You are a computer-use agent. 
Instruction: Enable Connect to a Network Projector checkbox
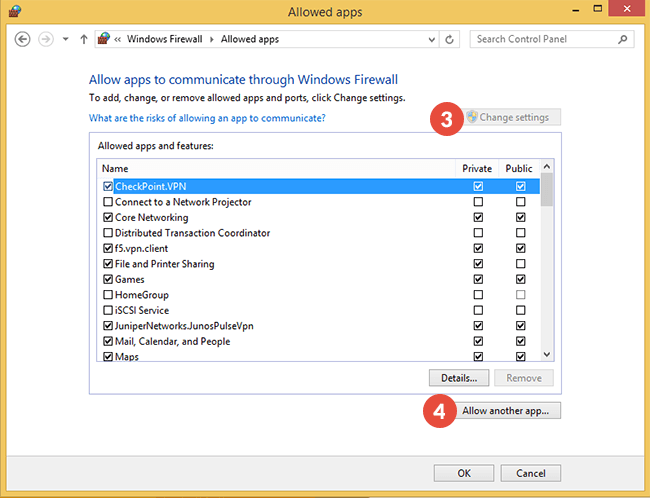[108, 202]
